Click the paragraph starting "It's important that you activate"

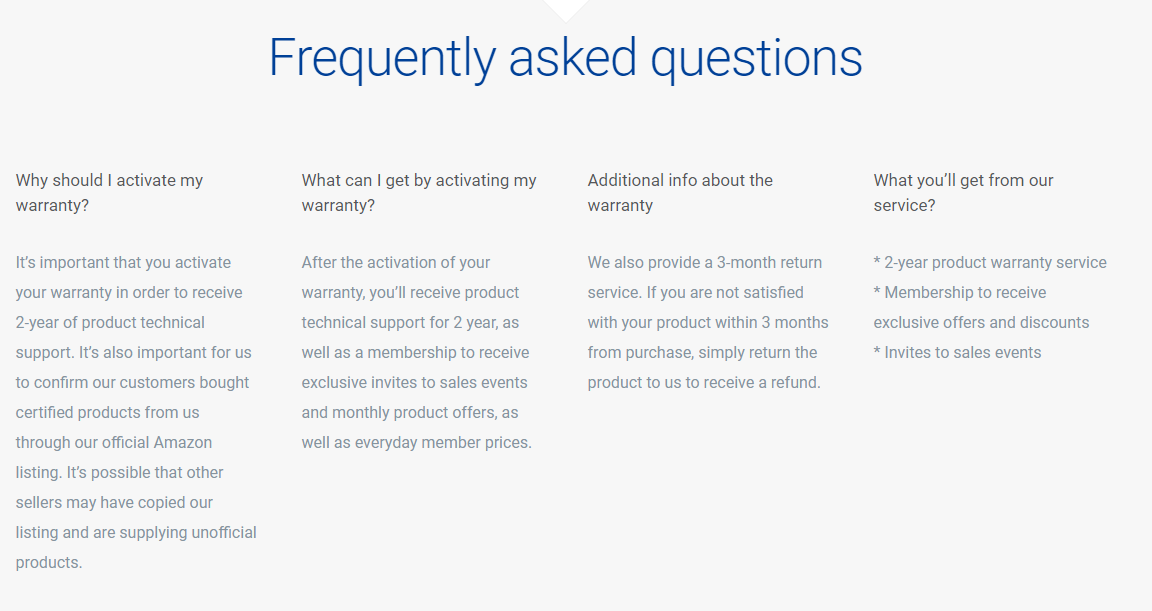(x=135, y=412)
